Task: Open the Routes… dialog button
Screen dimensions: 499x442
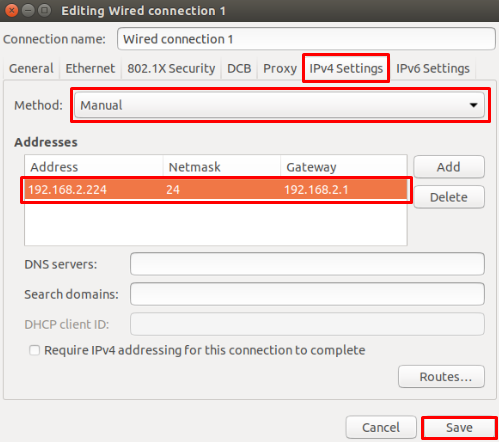Action: pyautogui.click(x=441, y=377)
